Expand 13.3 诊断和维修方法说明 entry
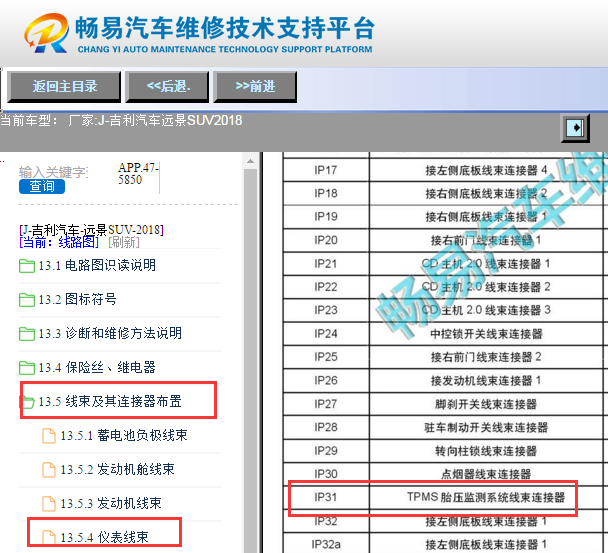The height and width of the screenshot is (553, 608). click(110, 334)
